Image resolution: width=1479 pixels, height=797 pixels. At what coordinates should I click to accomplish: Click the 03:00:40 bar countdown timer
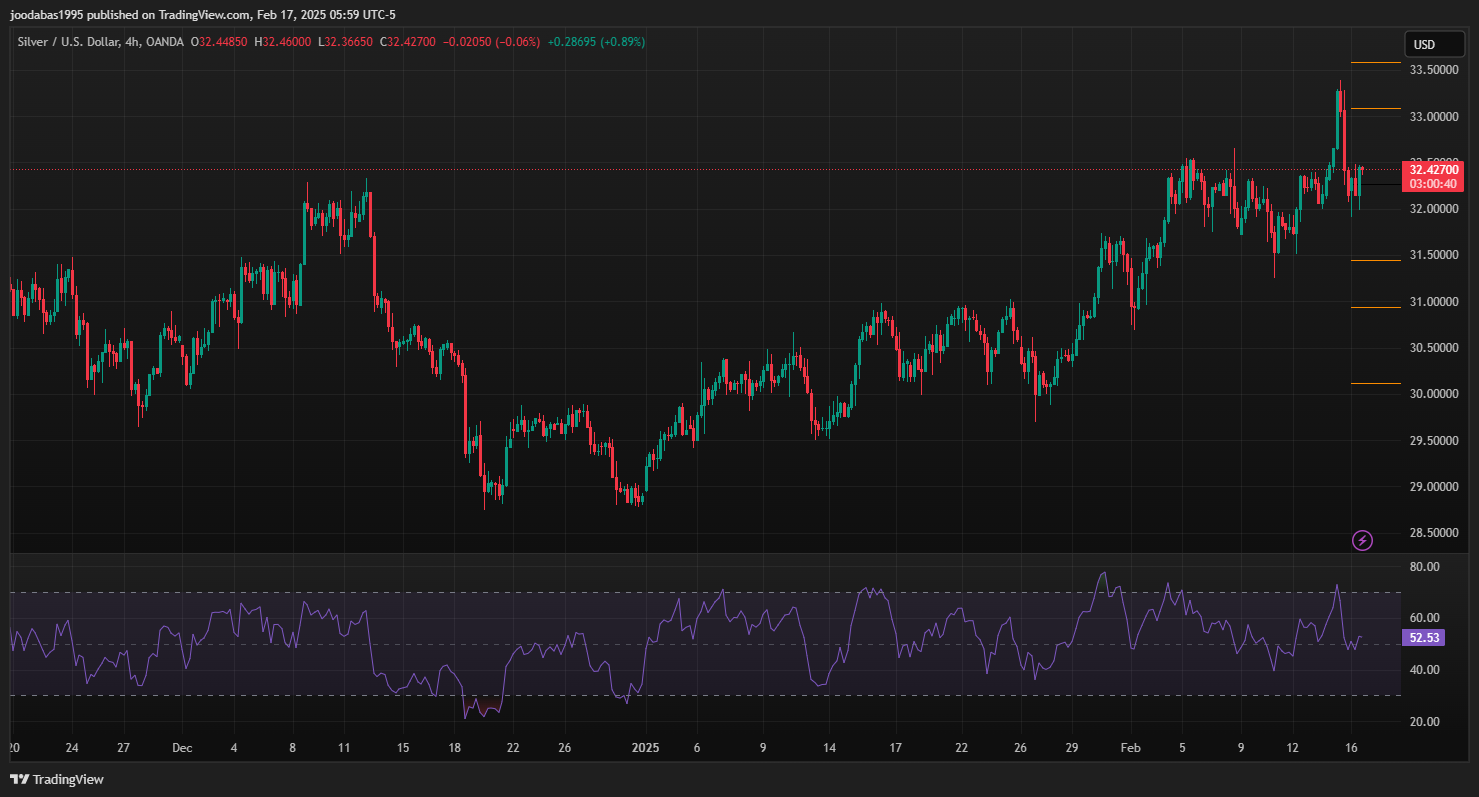pos(1433,184)
